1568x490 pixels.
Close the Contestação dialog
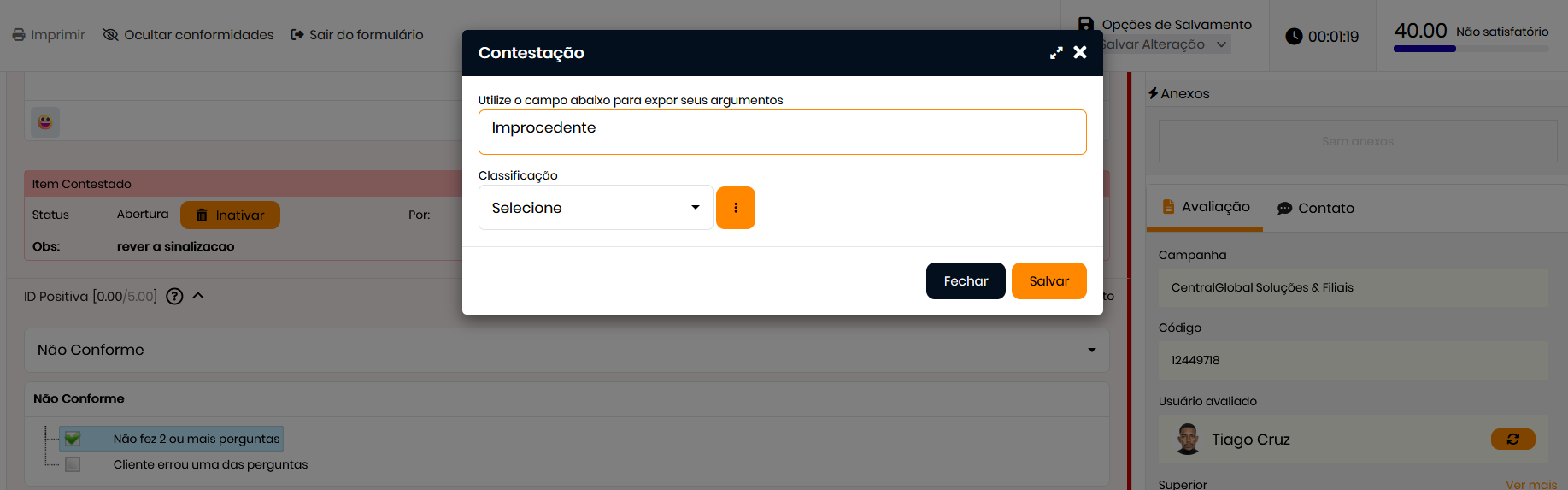[1080, 53]
